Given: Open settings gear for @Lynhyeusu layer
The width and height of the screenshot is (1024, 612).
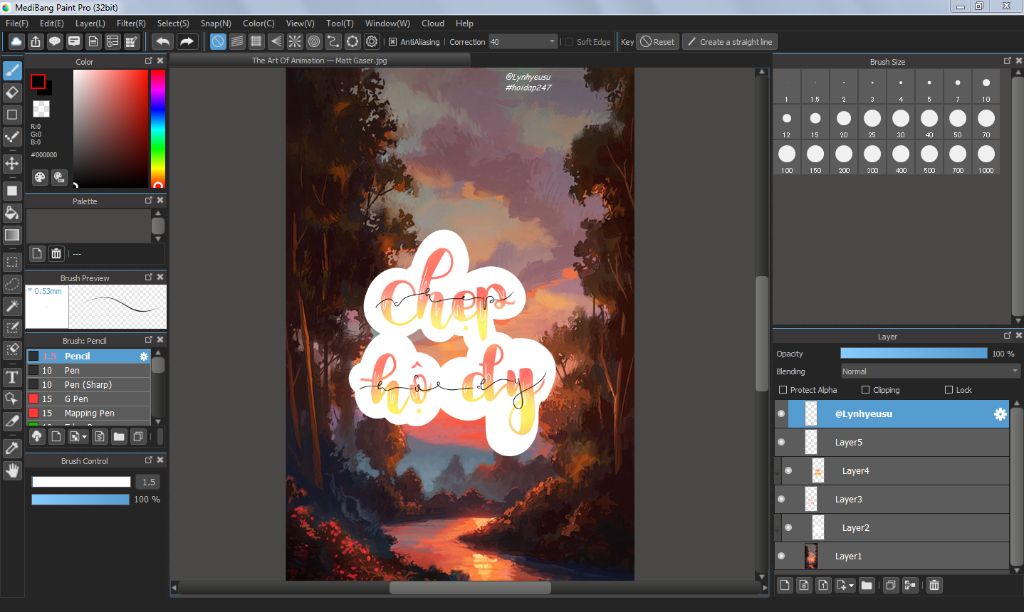Looking at the screenshot, I should coord(1000,414).
